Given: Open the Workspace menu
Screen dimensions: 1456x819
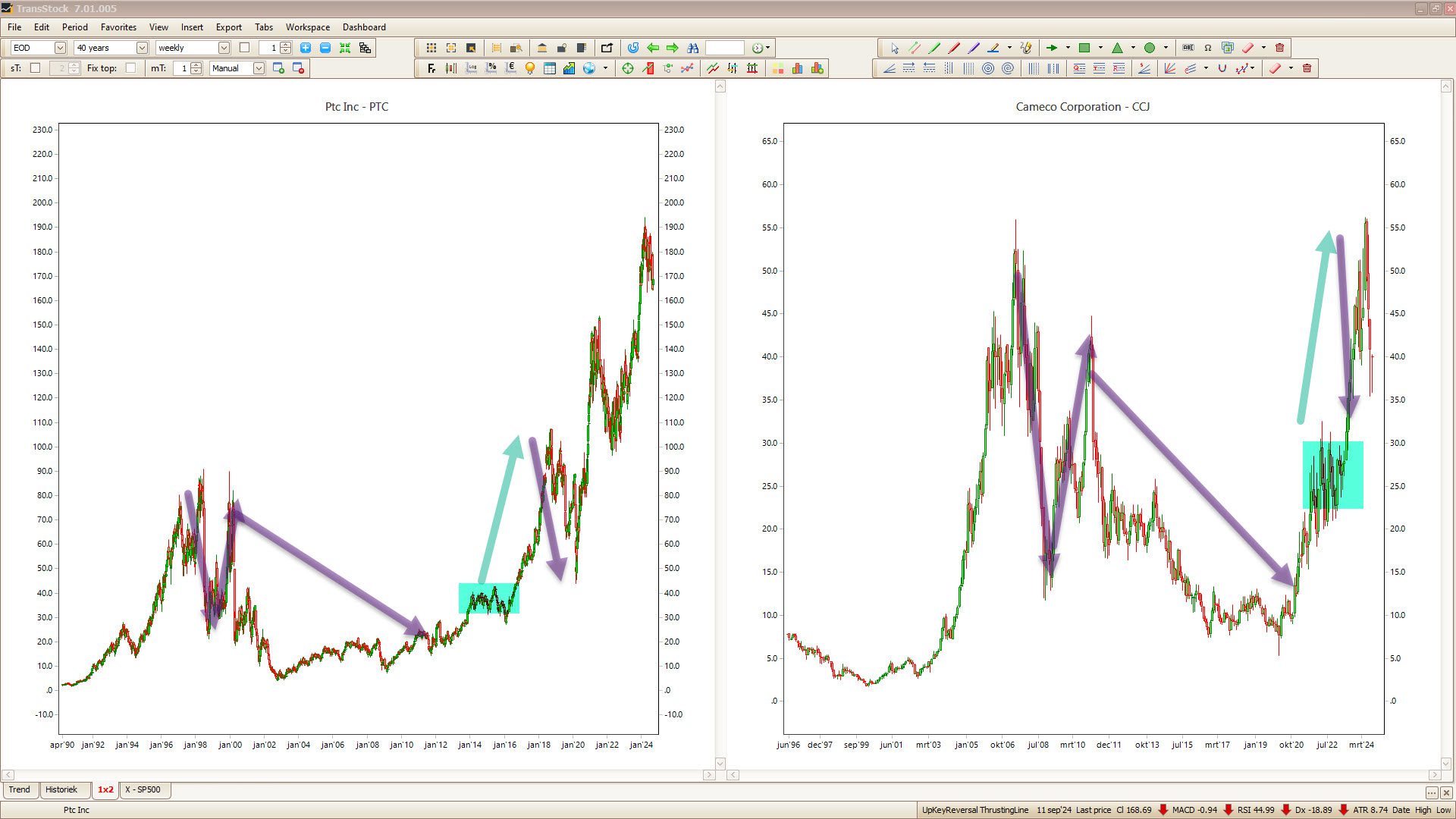Looking at the screenshot, I should [307, 27].
